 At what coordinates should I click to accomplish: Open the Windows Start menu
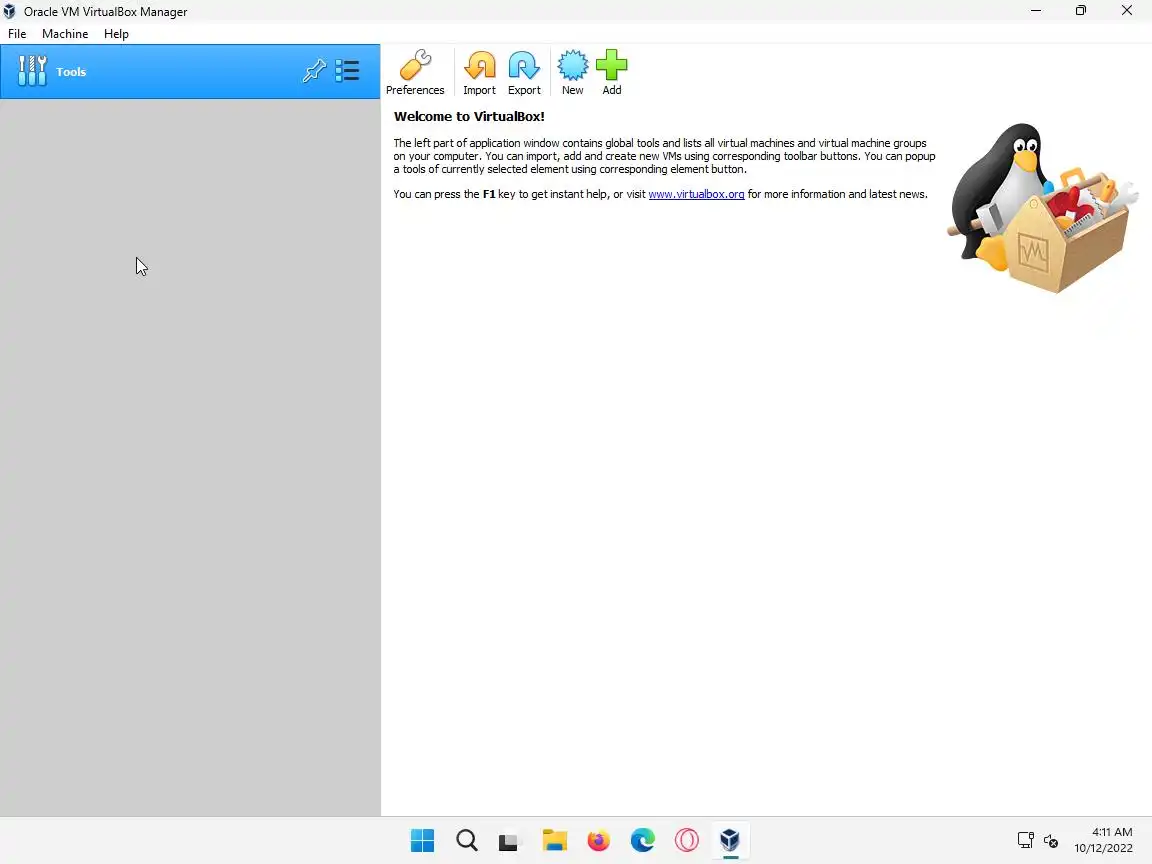pos(422,840)
